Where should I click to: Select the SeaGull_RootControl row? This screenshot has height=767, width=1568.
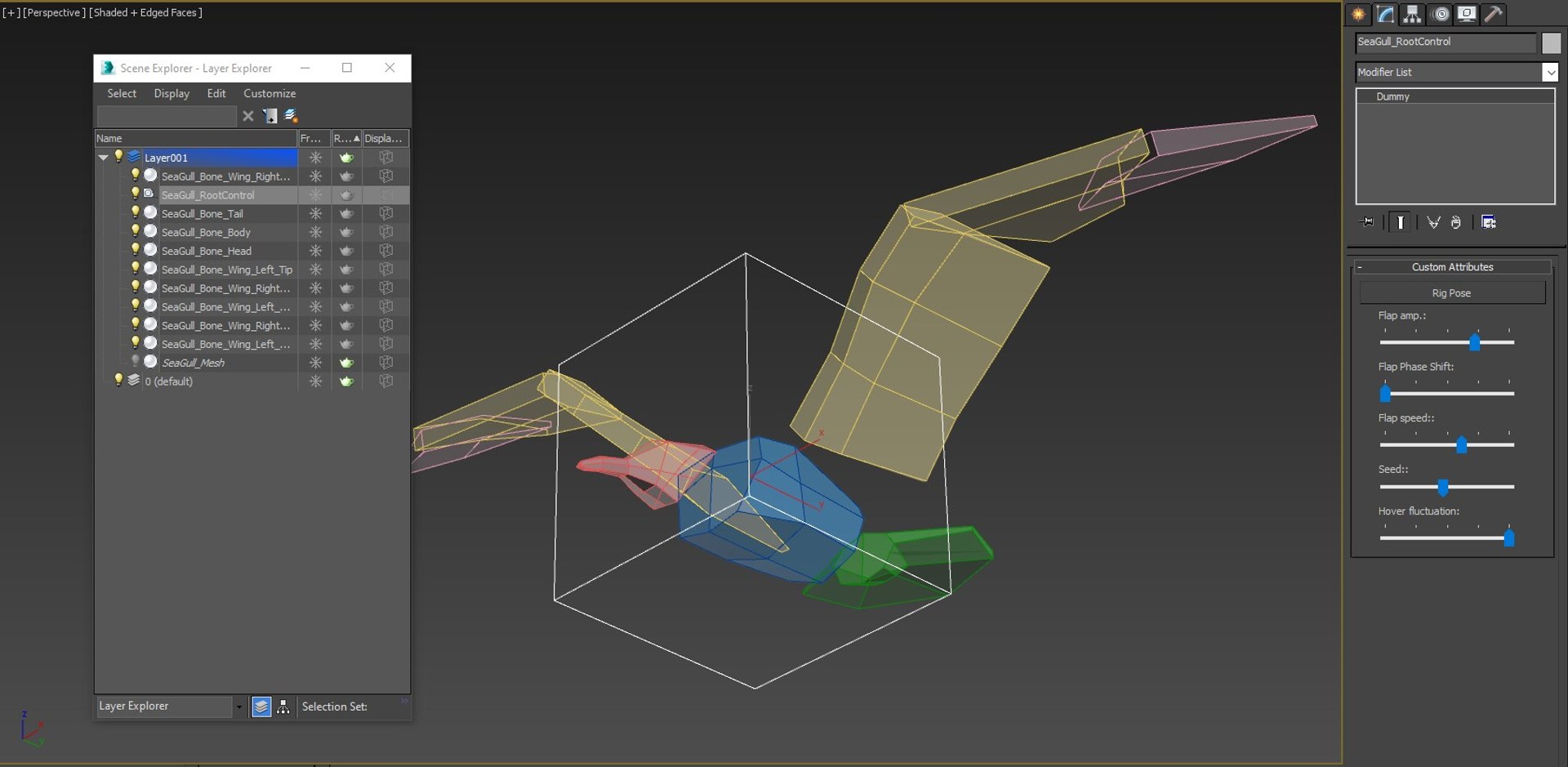pos(252,194)
